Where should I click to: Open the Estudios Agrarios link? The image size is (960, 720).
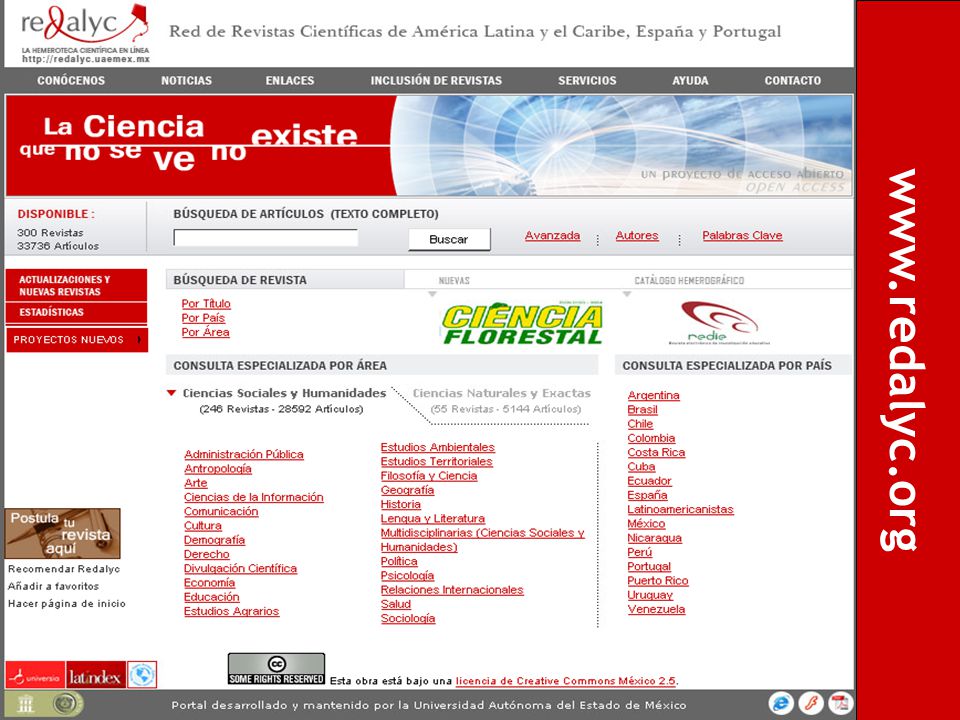(231, 612)
